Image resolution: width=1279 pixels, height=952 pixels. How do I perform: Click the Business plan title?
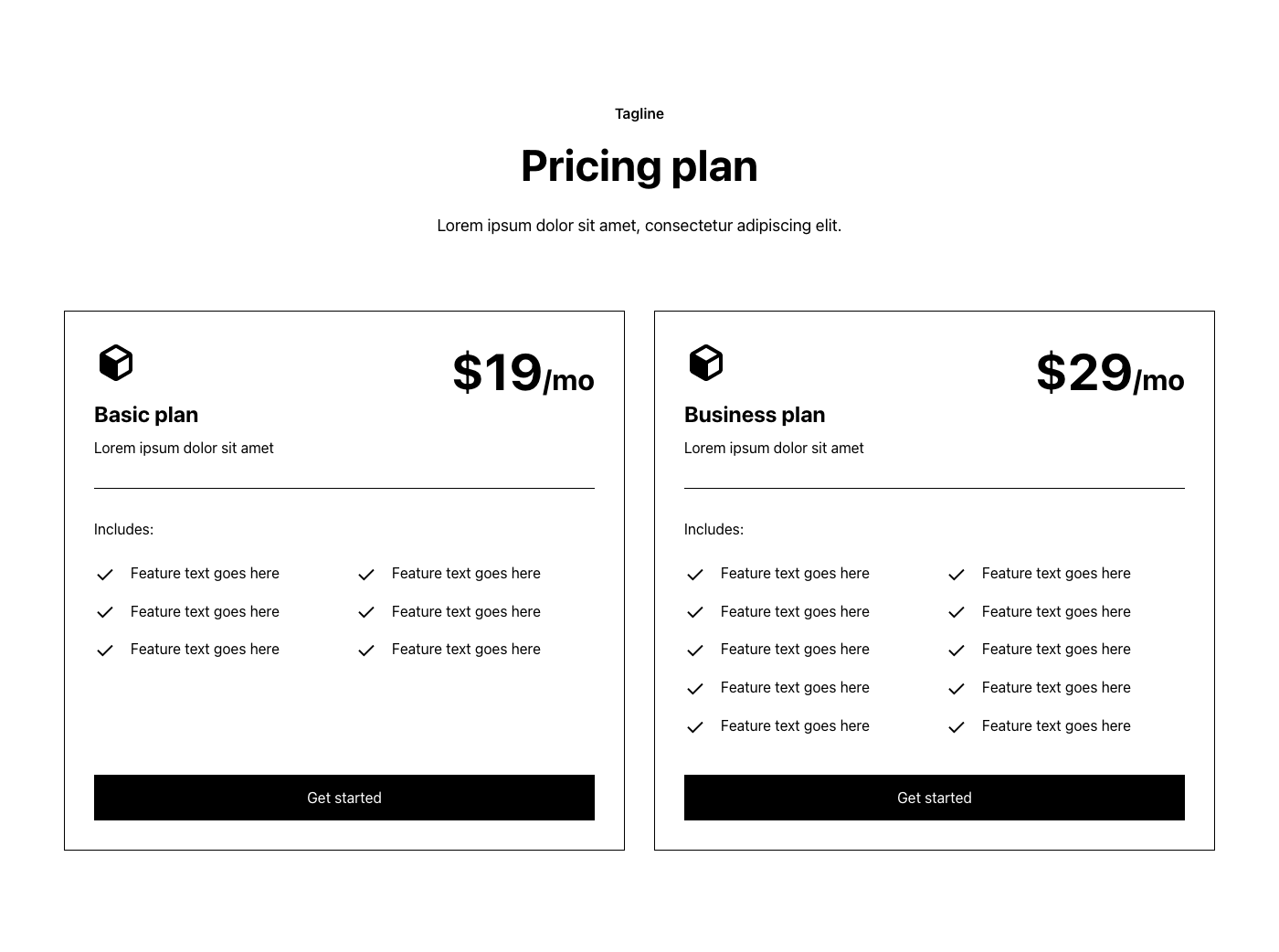point(755,415)
